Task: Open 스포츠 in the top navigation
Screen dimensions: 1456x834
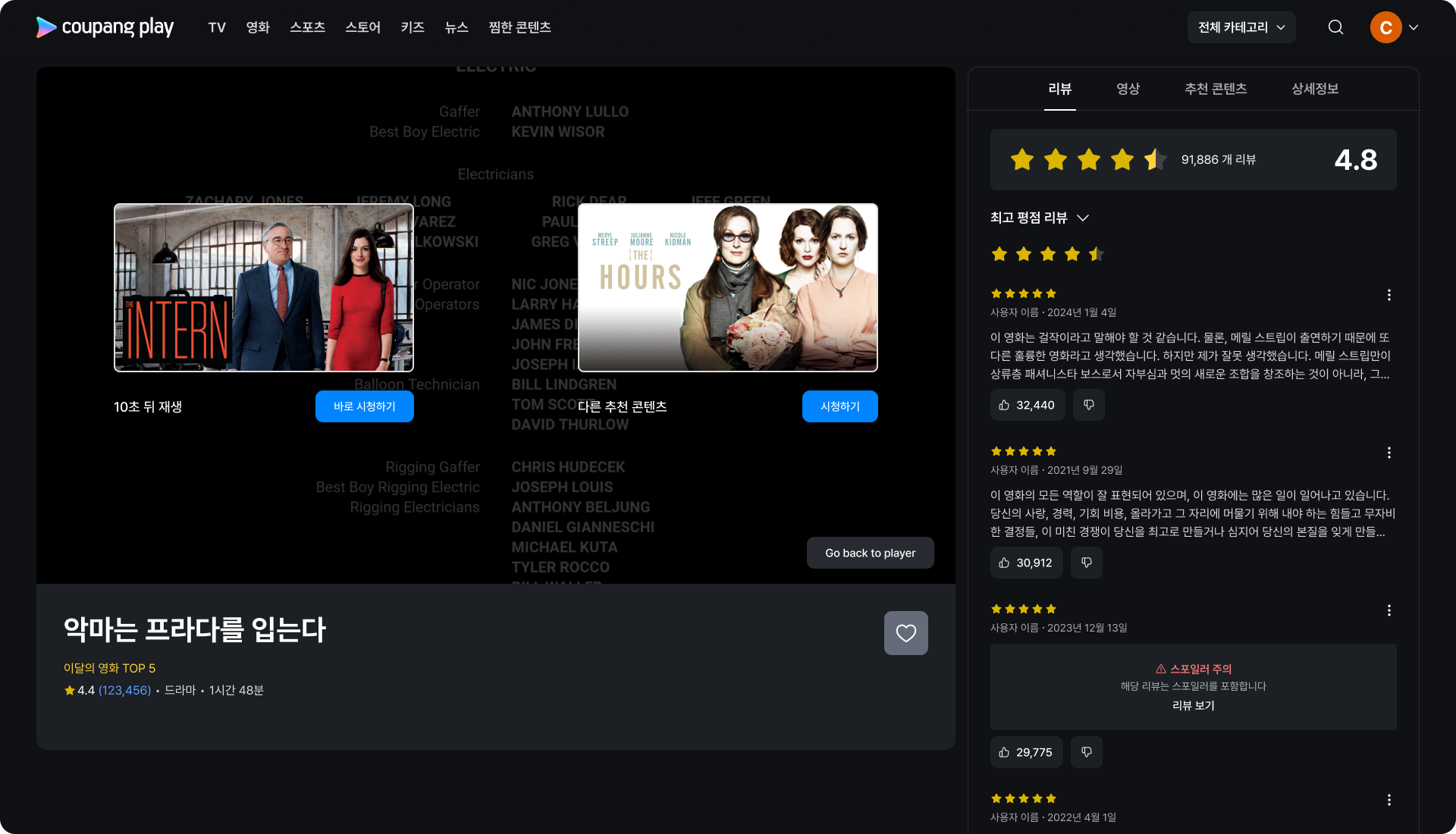Action: [x=307, y=27]
